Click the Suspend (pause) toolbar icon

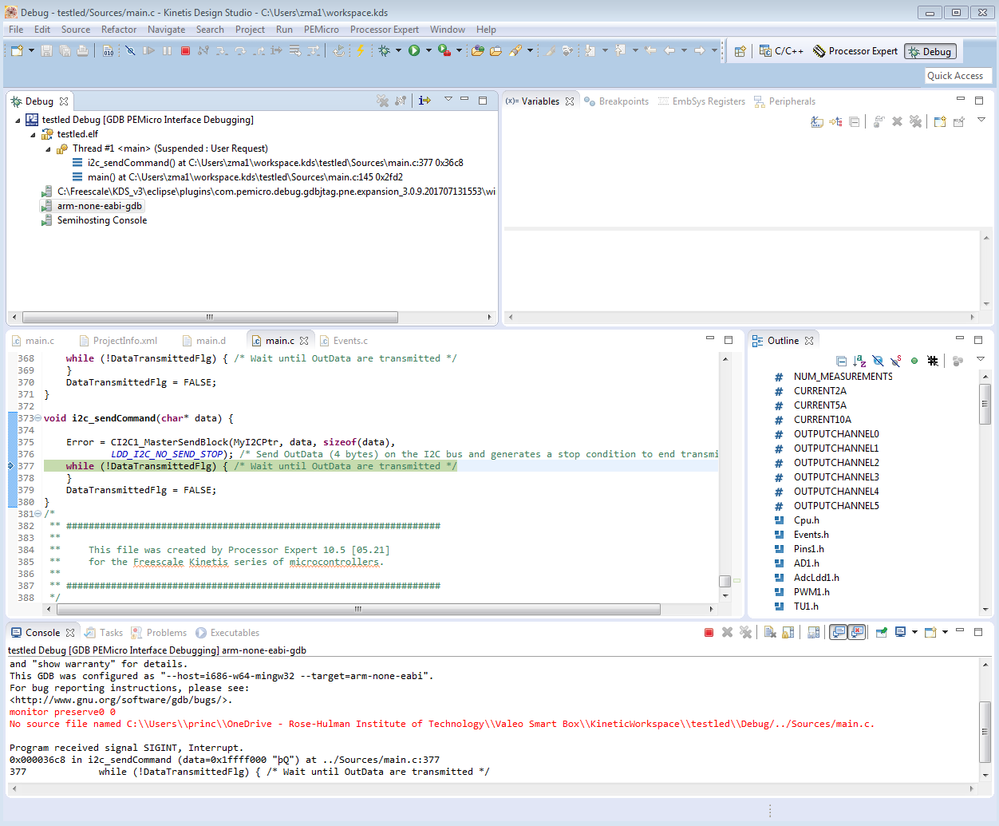pos(167,51)
